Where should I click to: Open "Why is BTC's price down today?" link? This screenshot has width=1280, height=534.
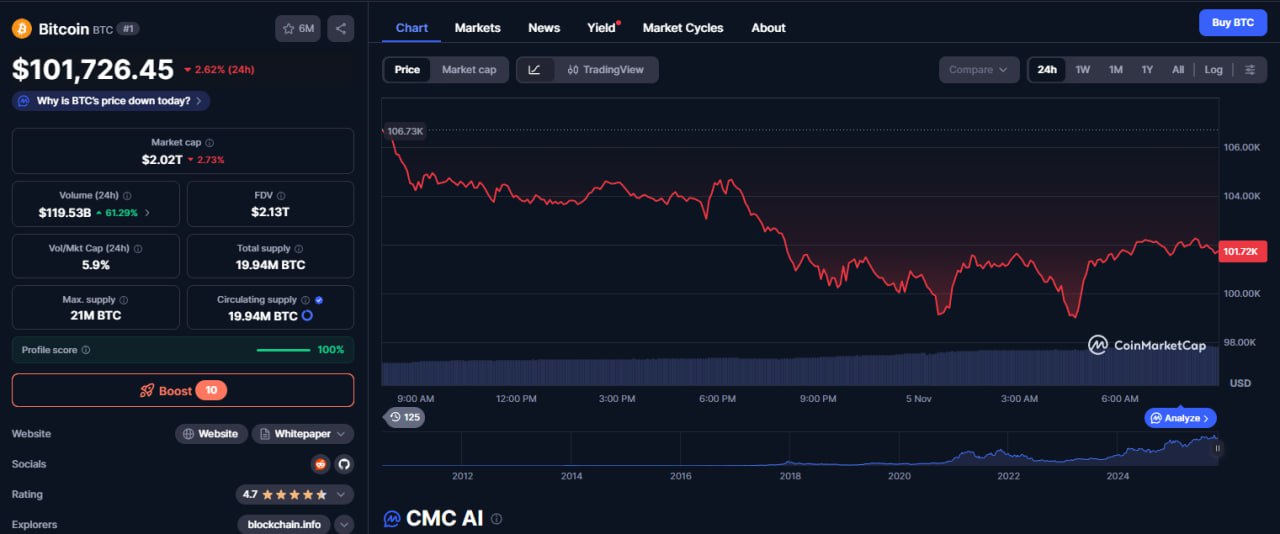coord(111,101)
